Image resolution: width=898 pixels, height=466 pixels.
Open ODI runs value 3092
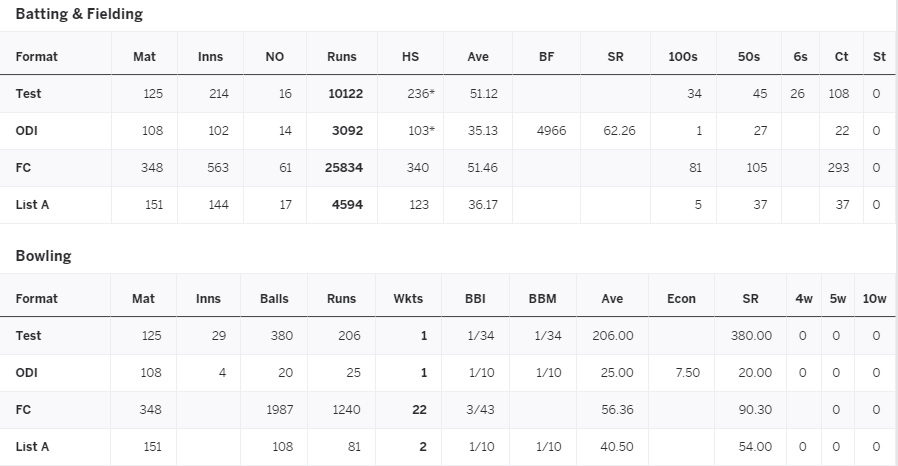pyautogui.click(x=347, y=131)
